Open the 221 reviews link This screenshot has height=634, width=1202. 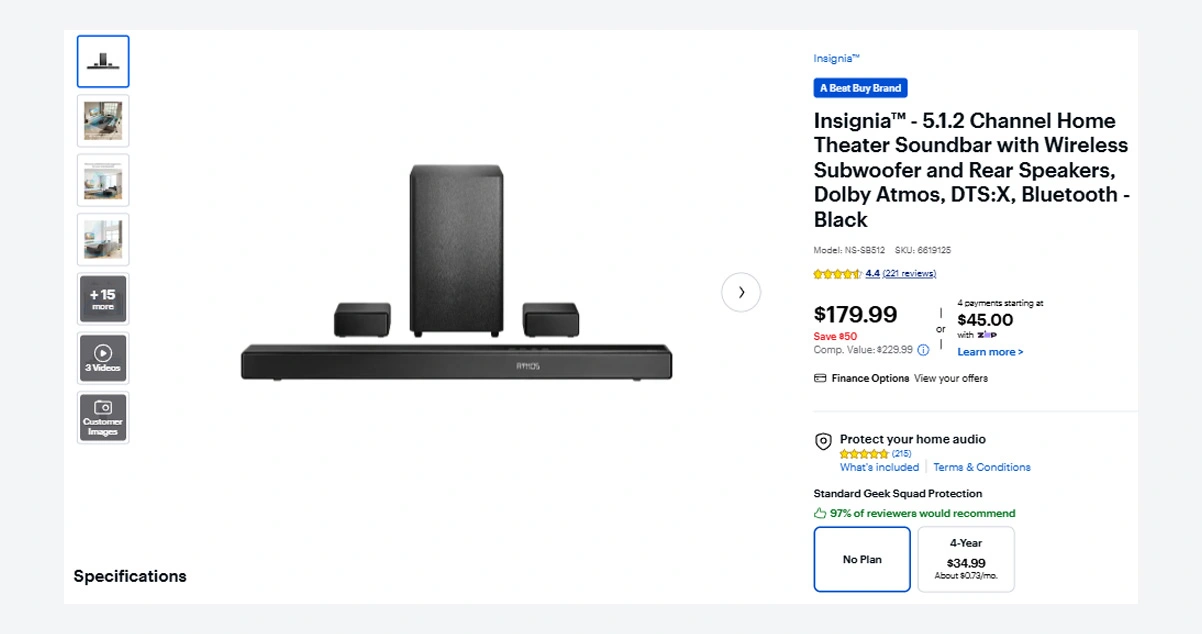tap(909, 274)
